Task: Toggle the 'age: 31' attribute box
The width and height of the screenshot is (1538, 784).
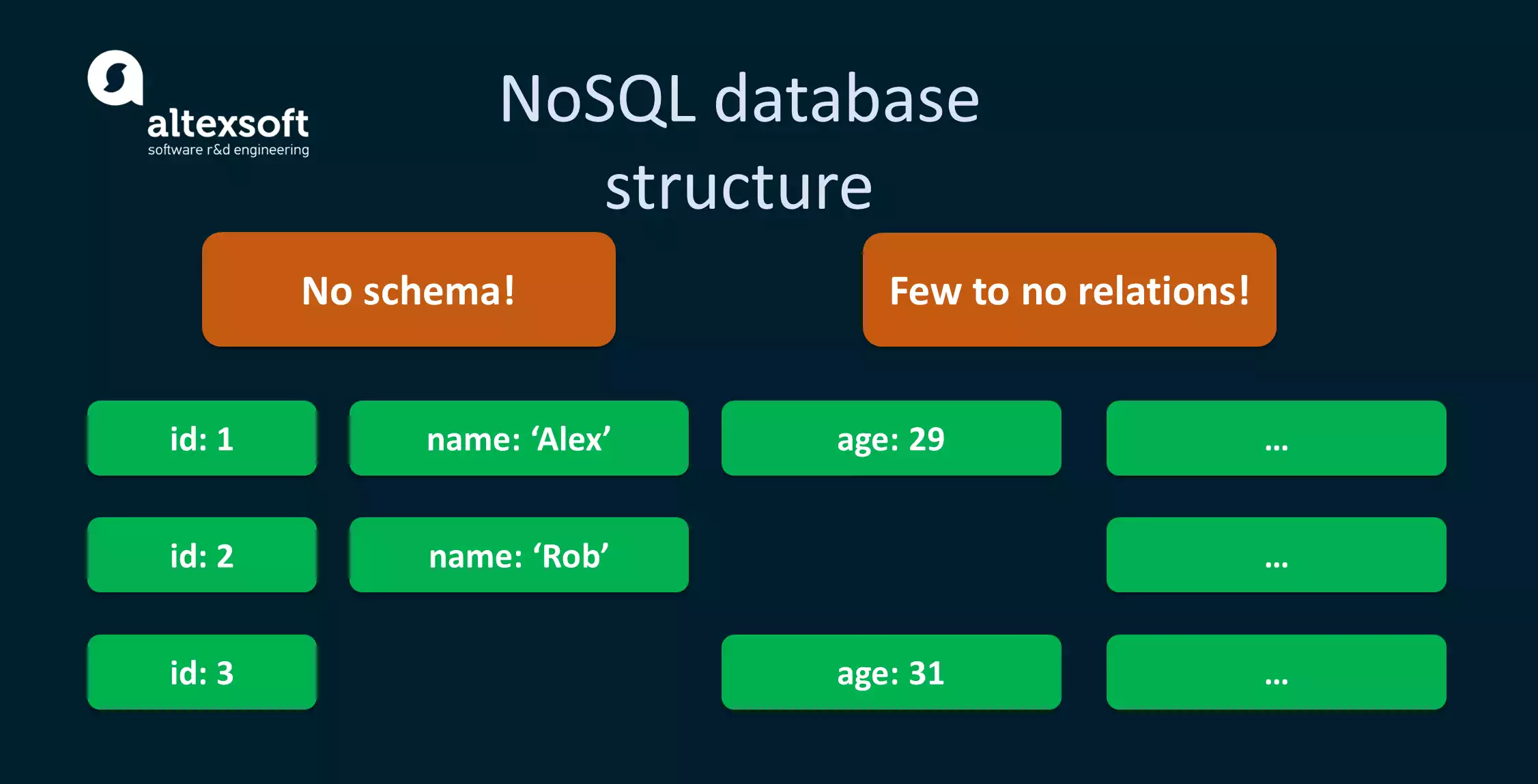Action: point(891,672)
